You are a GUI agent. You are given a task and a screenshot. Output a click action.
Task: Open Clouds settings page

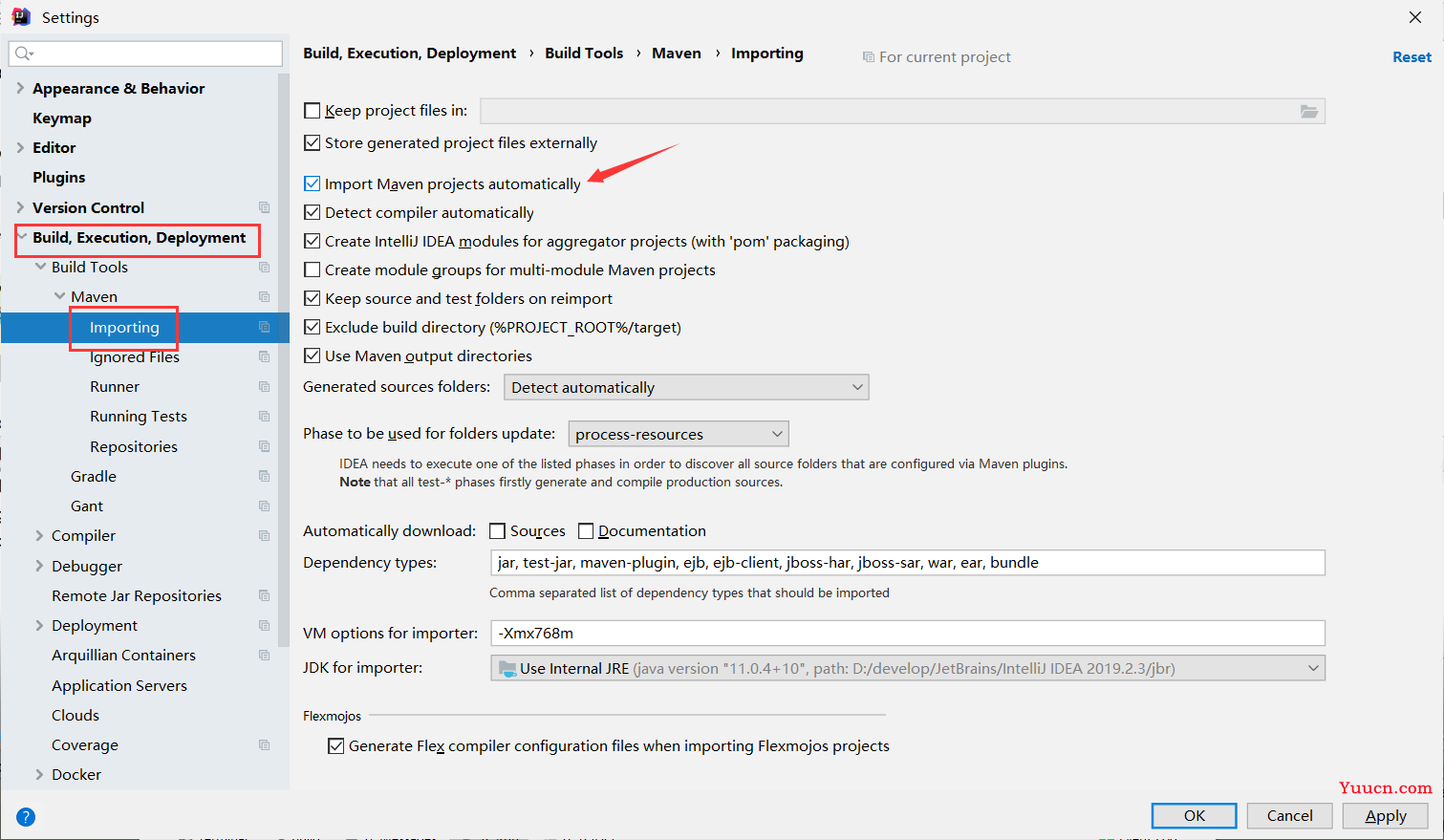tap(75, 716)
